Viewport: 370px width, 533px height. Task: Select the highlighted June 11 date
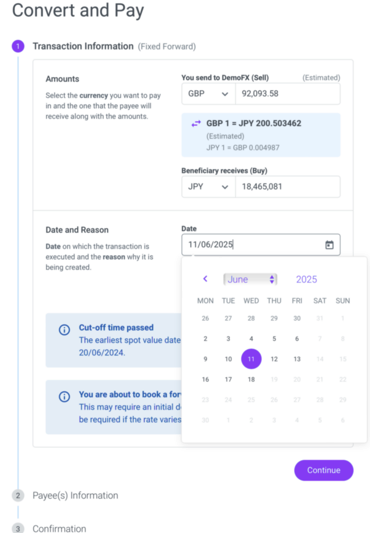251,359
